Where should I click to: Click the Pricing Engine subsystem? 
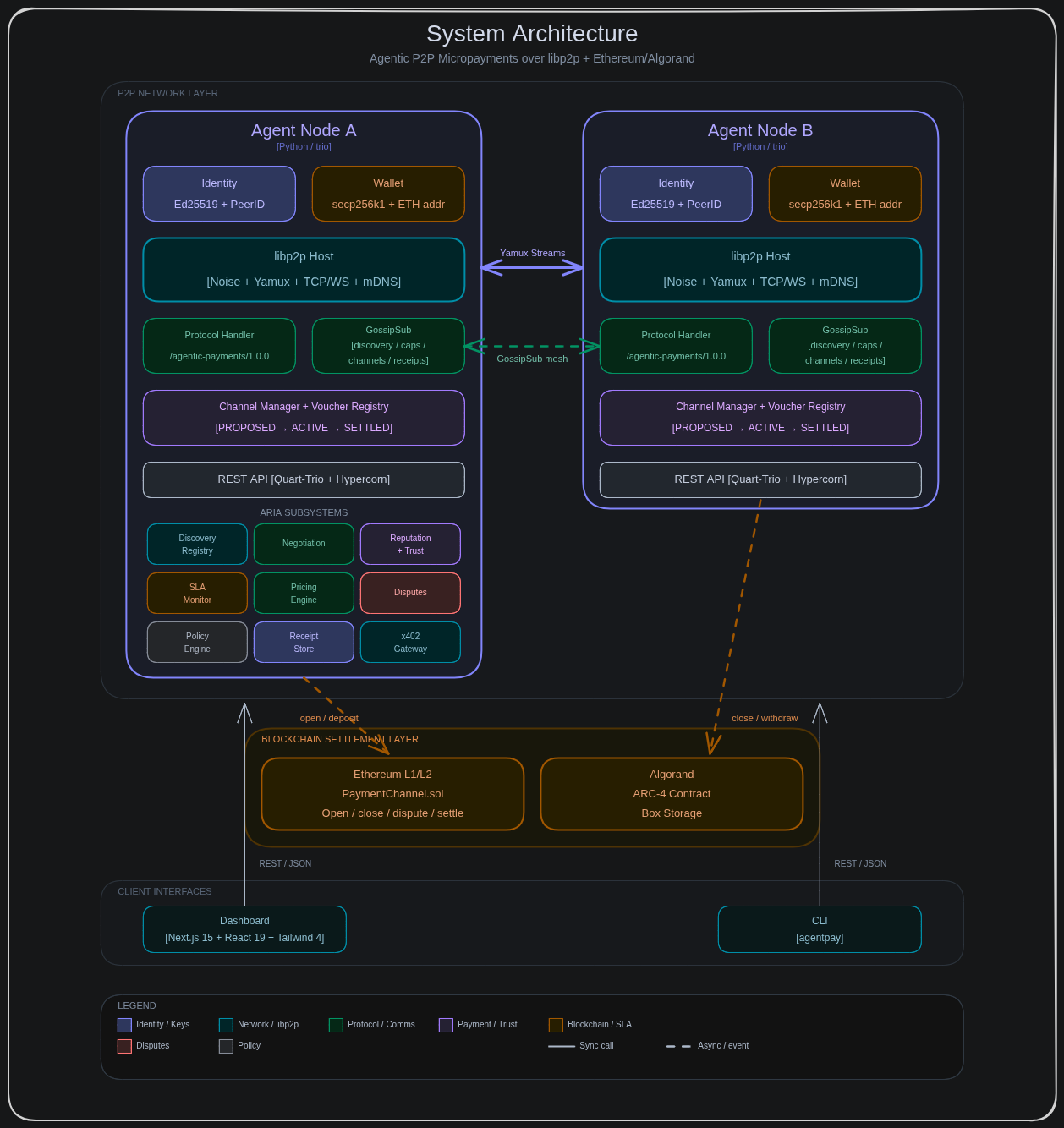304,593
